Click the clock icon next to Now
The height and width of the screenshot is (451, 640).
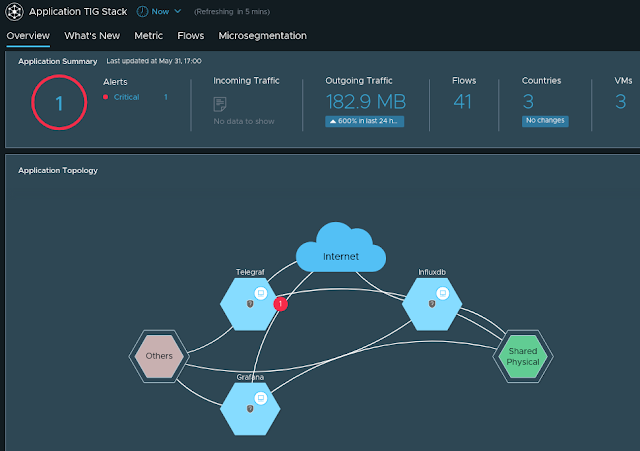(142, 11)
